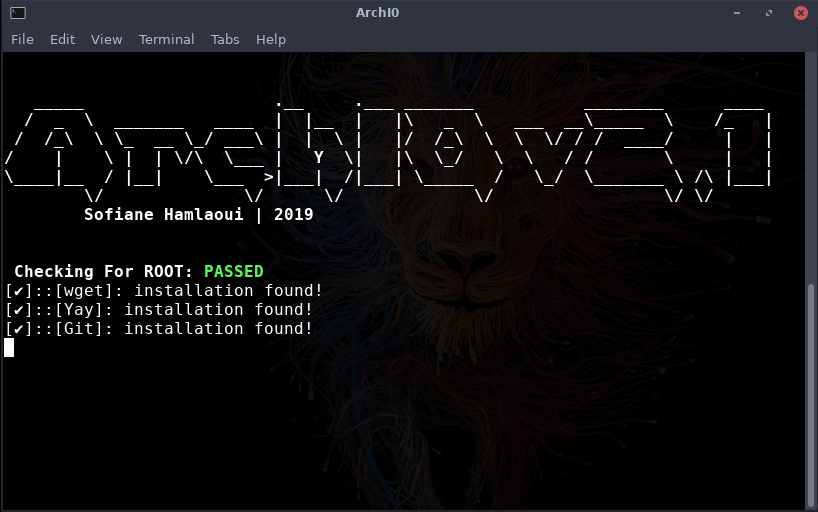This screenshot has height=512, width=818.
Task: Click the vertical scrollbar thumb
Action: [x=811, y=396]
